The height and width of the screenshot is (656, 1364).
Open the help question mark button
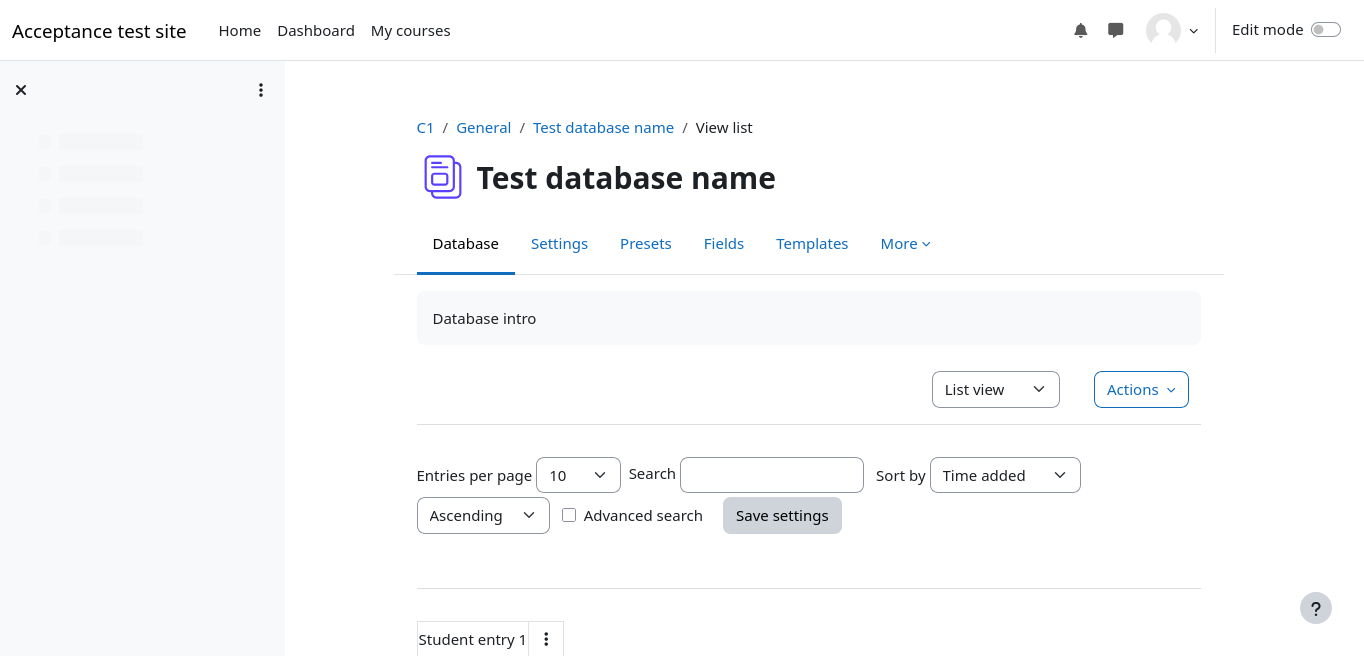point(1315,608)
